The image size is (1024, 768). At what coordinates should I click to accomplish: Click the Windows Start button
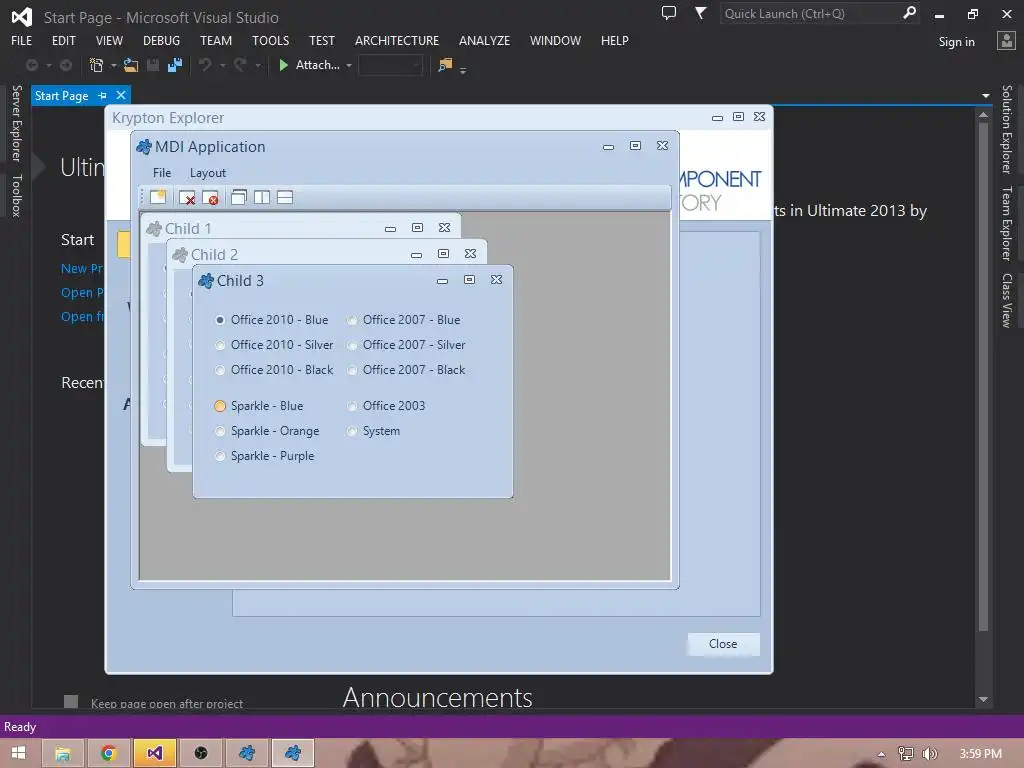point(18,753)
